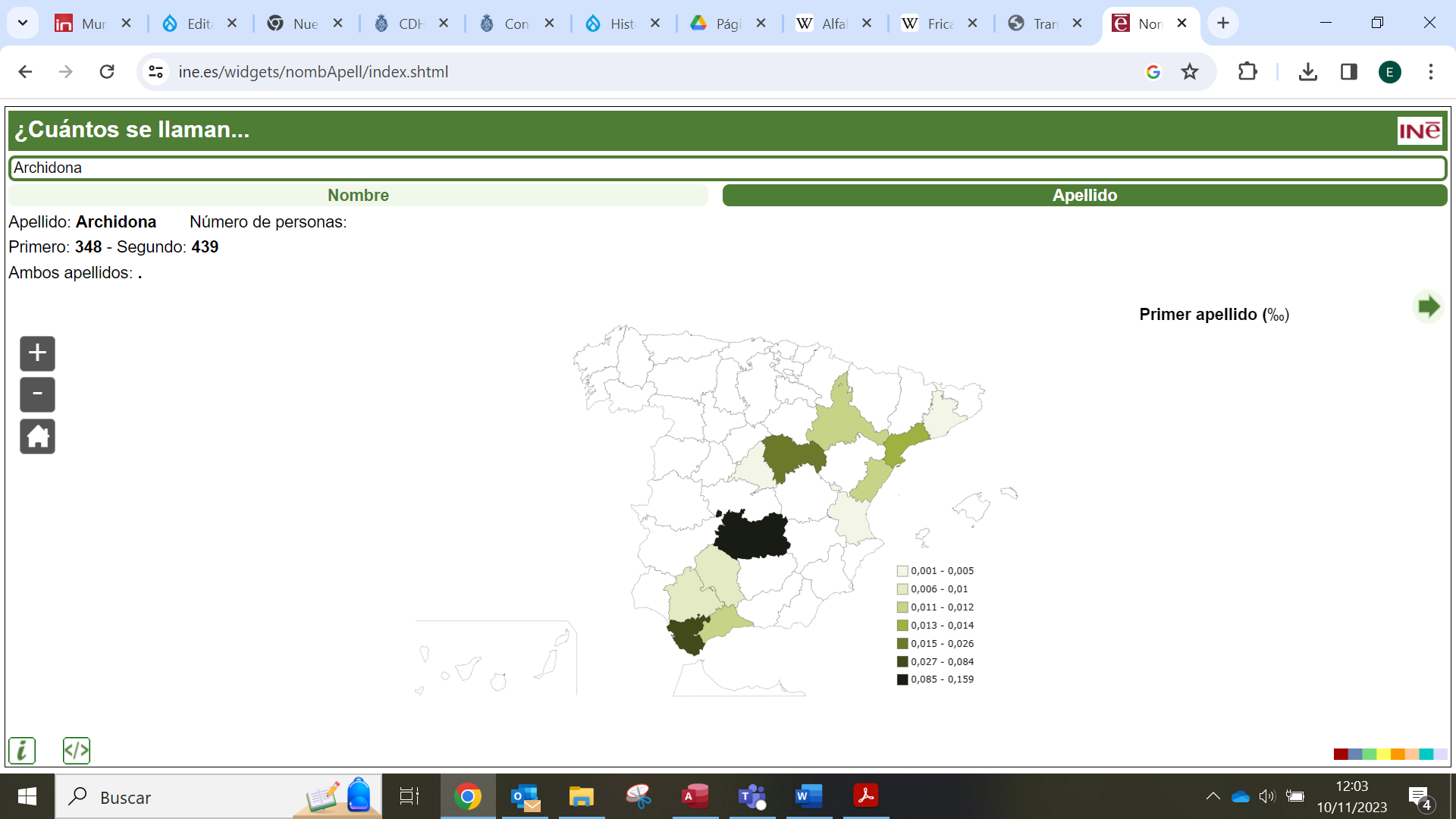Switch to the Nombre tab
This screenshot has width=1456, height=819.
(x=358, y=196)
